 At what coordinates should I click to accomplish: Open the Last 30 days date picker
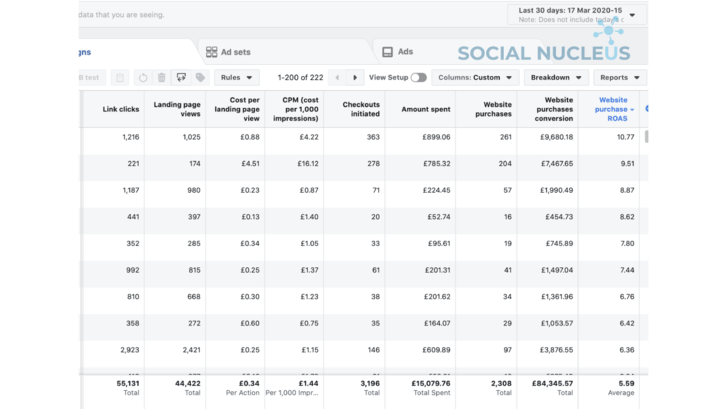click(576, 14)
